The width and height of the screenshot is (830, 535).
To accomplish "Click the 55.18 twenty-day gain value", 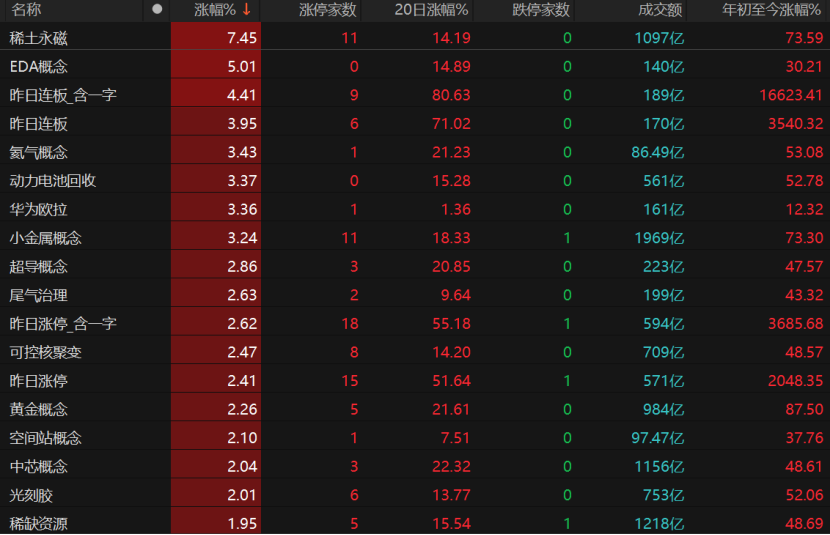I will tap(452, 324).
